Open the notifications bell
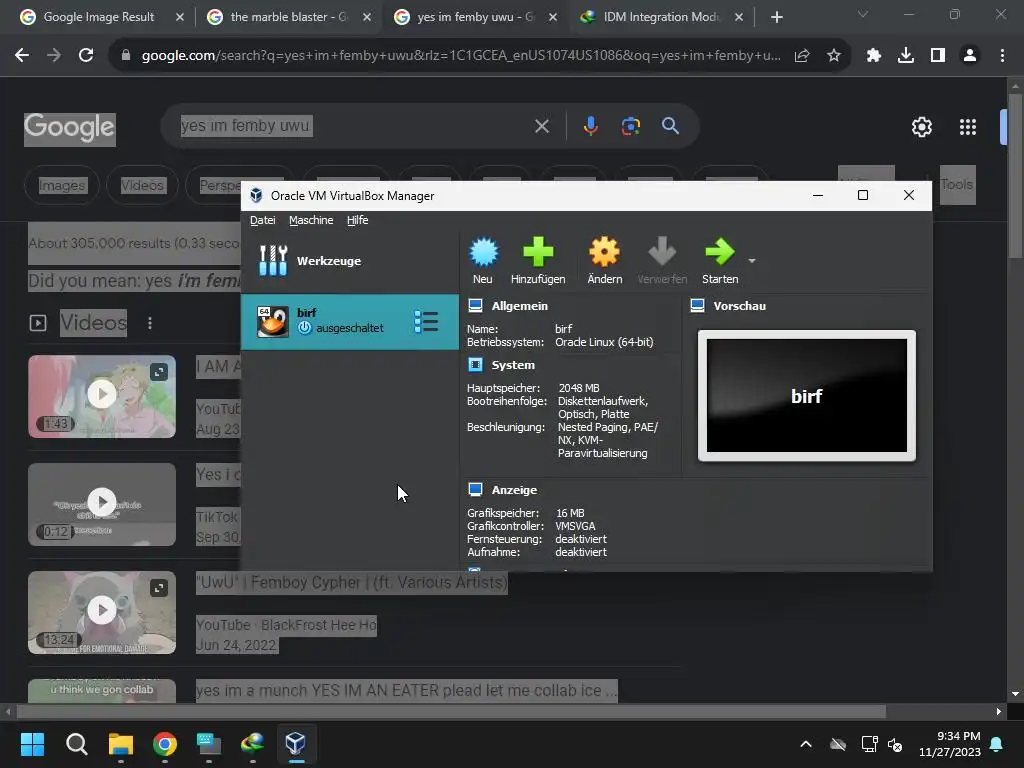 (997, 744)
